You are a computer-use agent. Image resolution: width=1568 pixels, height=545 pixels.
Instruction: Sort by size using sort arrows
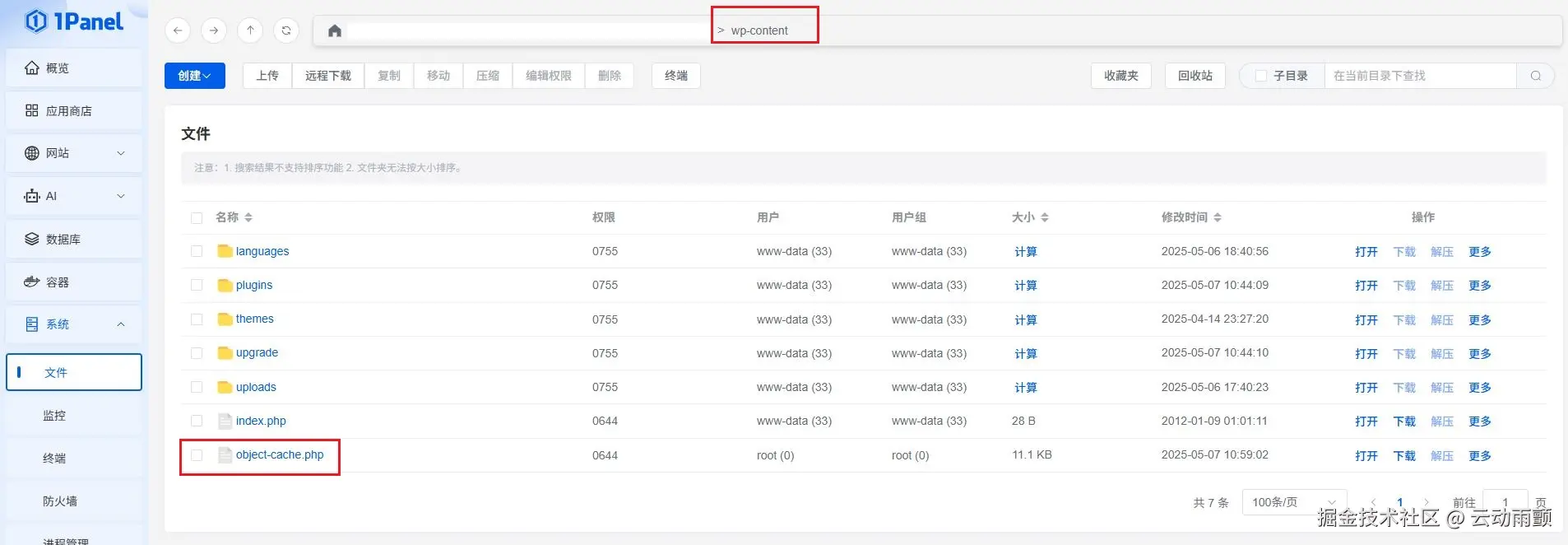coord(1045,217)
